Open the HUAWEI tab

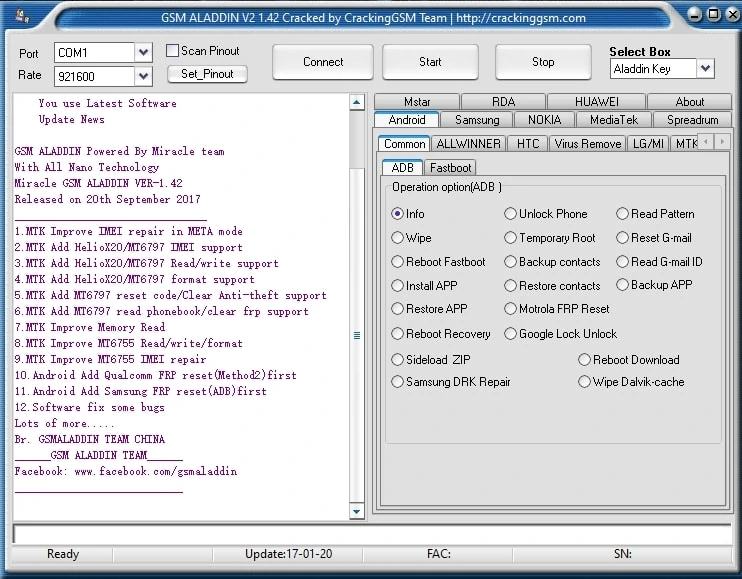pos(596,102)
